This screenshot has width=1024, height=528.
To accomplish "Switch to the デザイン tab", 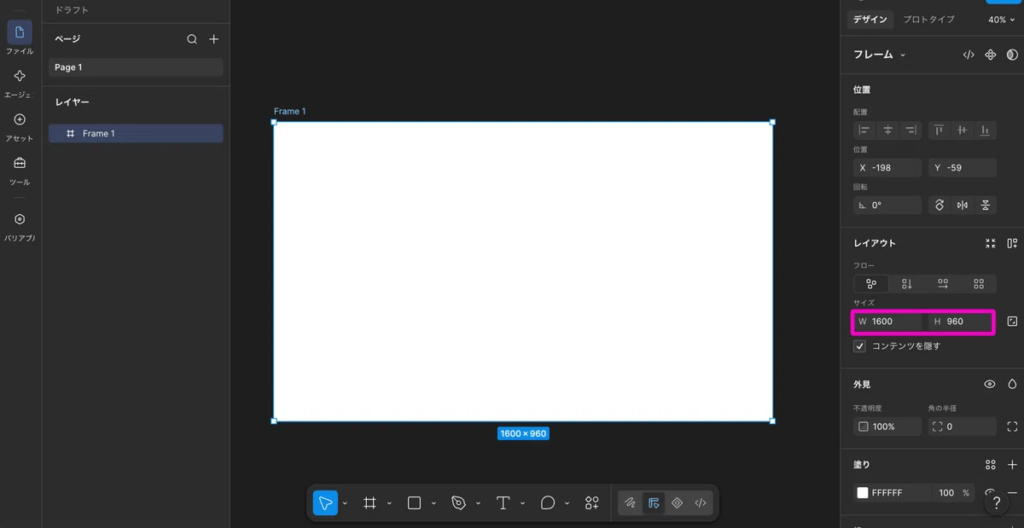I will click(870, 20).
